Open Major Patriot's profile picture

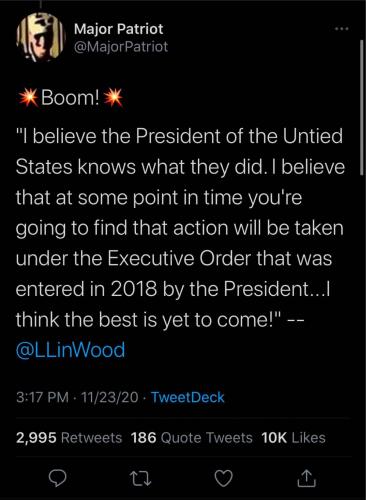pos(40,37)
